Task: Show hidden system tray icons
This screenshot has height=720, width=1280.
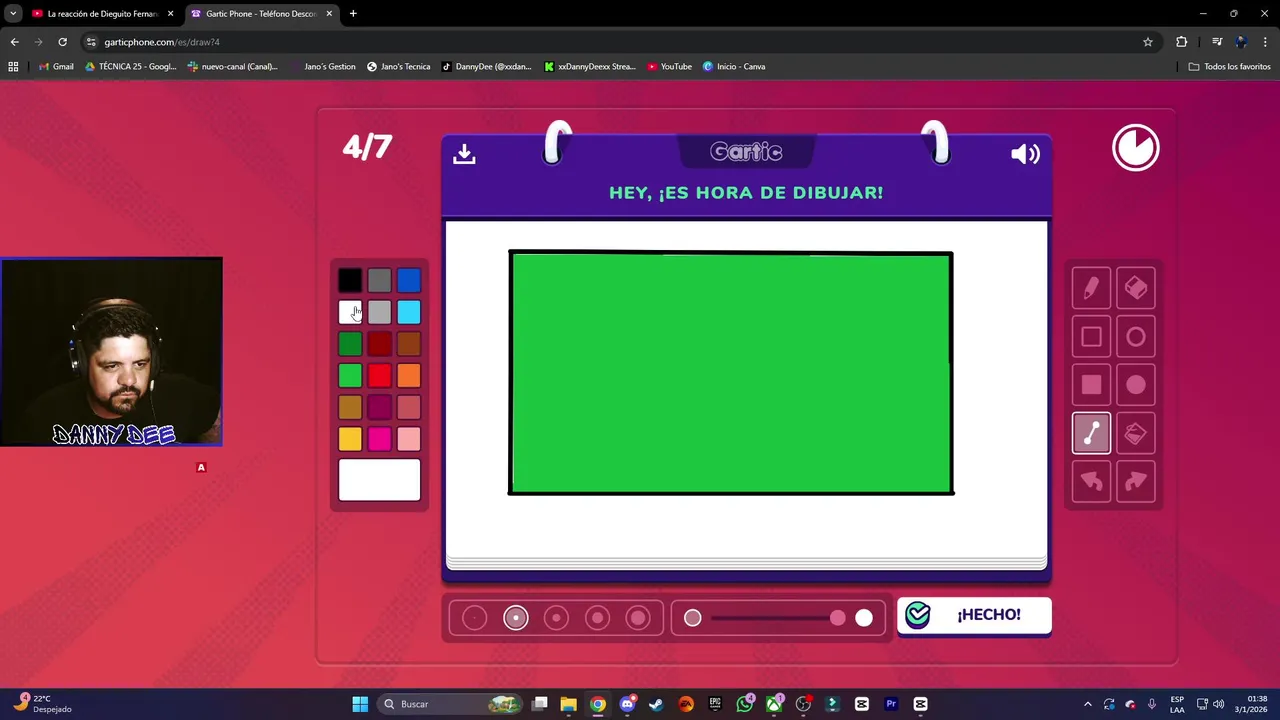Action: (x=1088, y=704)
